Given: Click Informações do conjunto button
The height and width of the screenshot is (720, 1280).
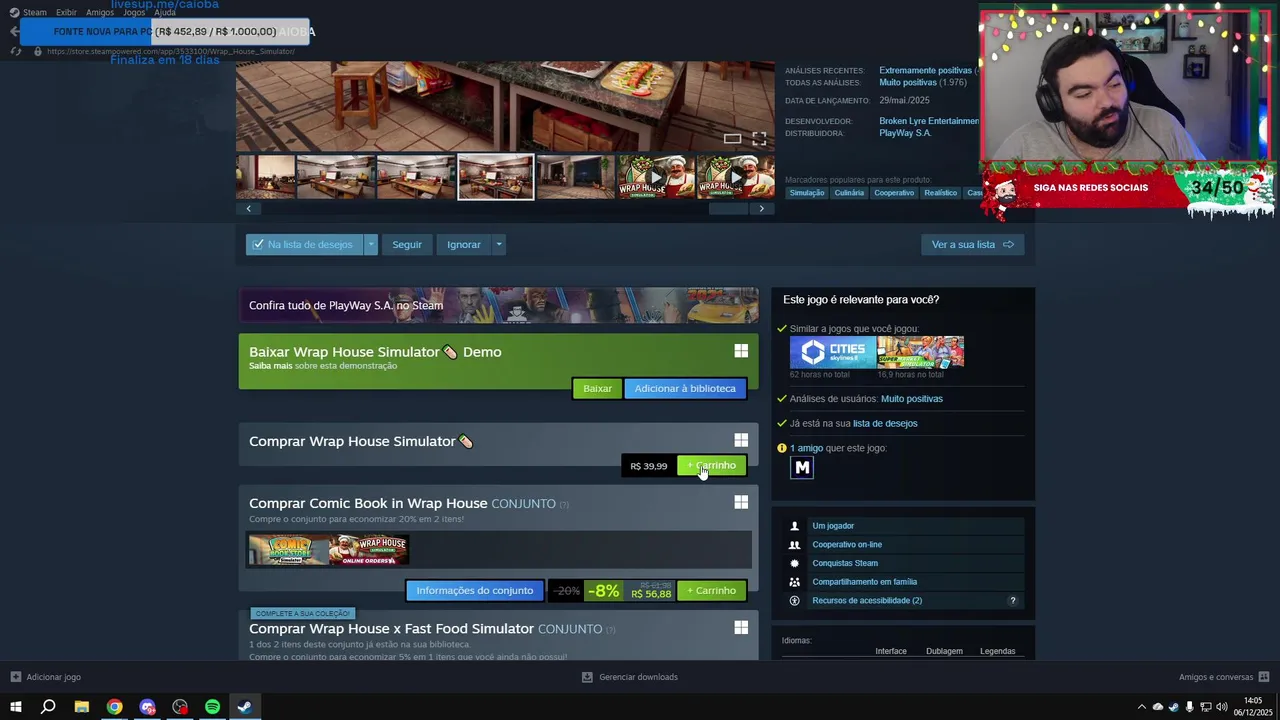Looking at the screenshot, I should tap(475, 590).
